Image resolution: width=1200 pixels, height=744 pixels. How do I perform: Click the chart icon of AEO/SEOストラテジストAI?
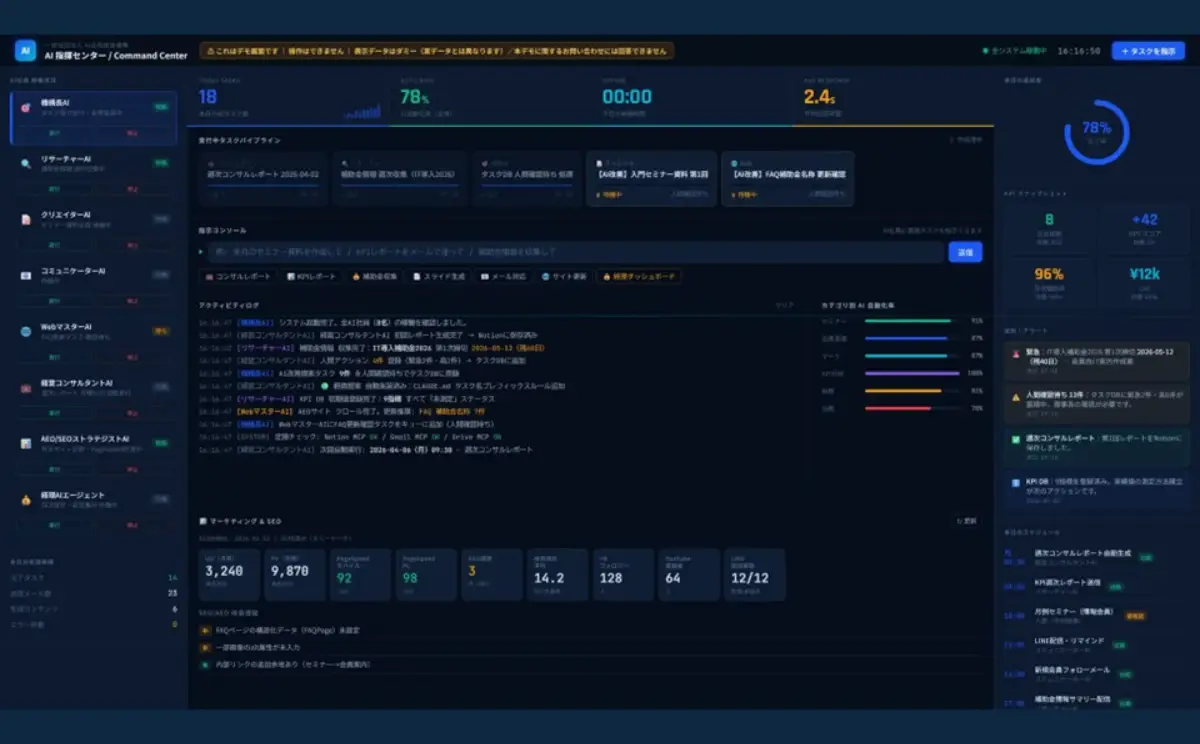(25, 442)
